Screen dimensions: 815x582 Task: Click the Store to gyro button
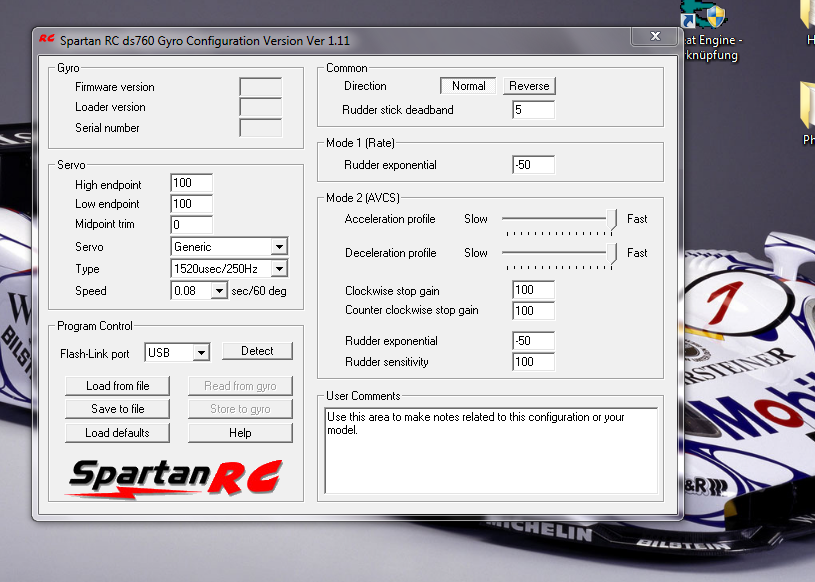240,409
